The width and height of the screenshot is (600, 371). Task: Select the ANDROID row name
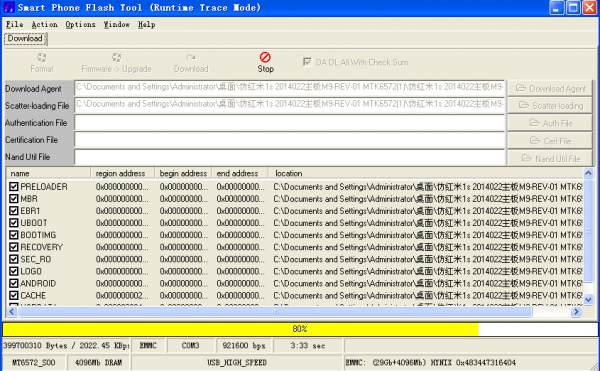[38, 283]
